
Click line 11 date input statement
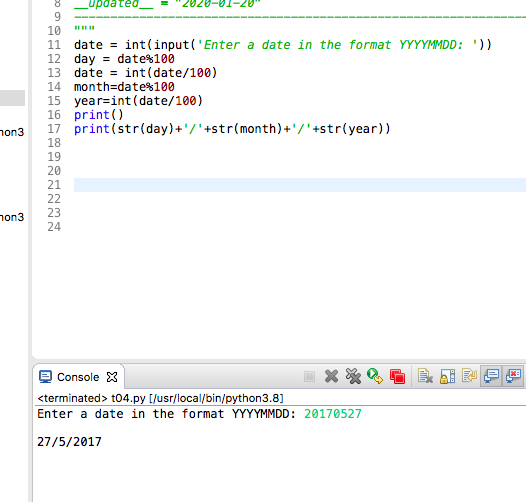pos(283,45)
